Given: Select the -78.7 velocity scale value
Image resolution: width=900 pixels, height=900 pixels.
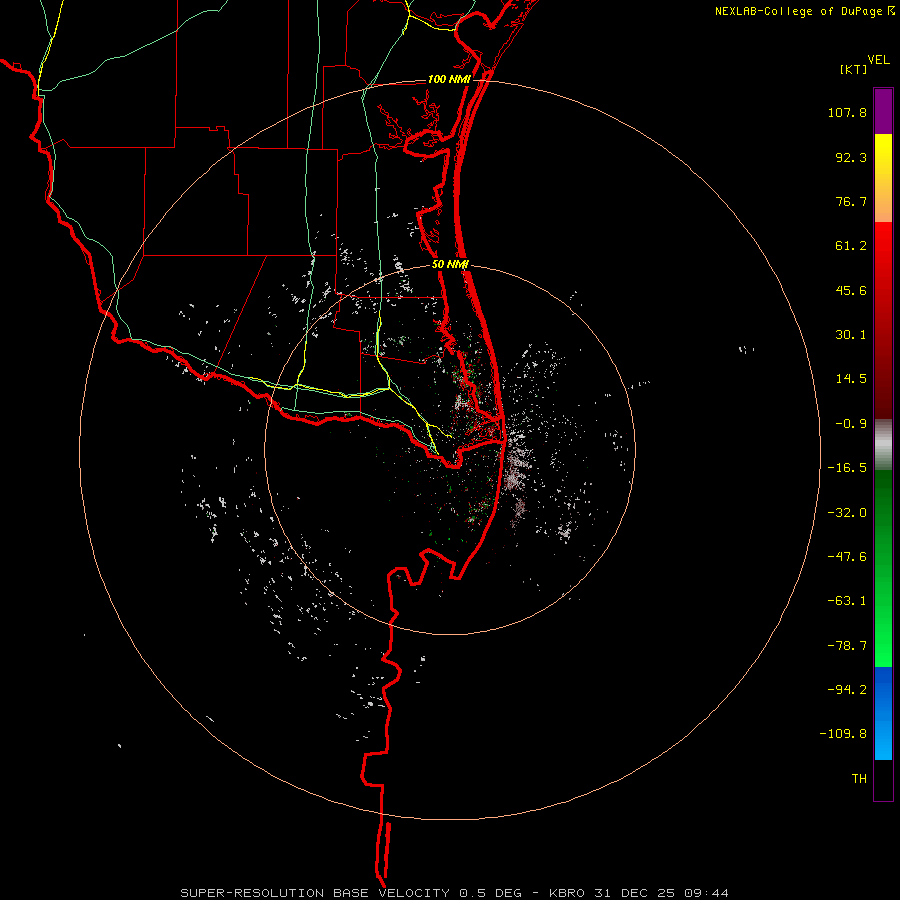Looking at the screenshot, I should (847, 646).
